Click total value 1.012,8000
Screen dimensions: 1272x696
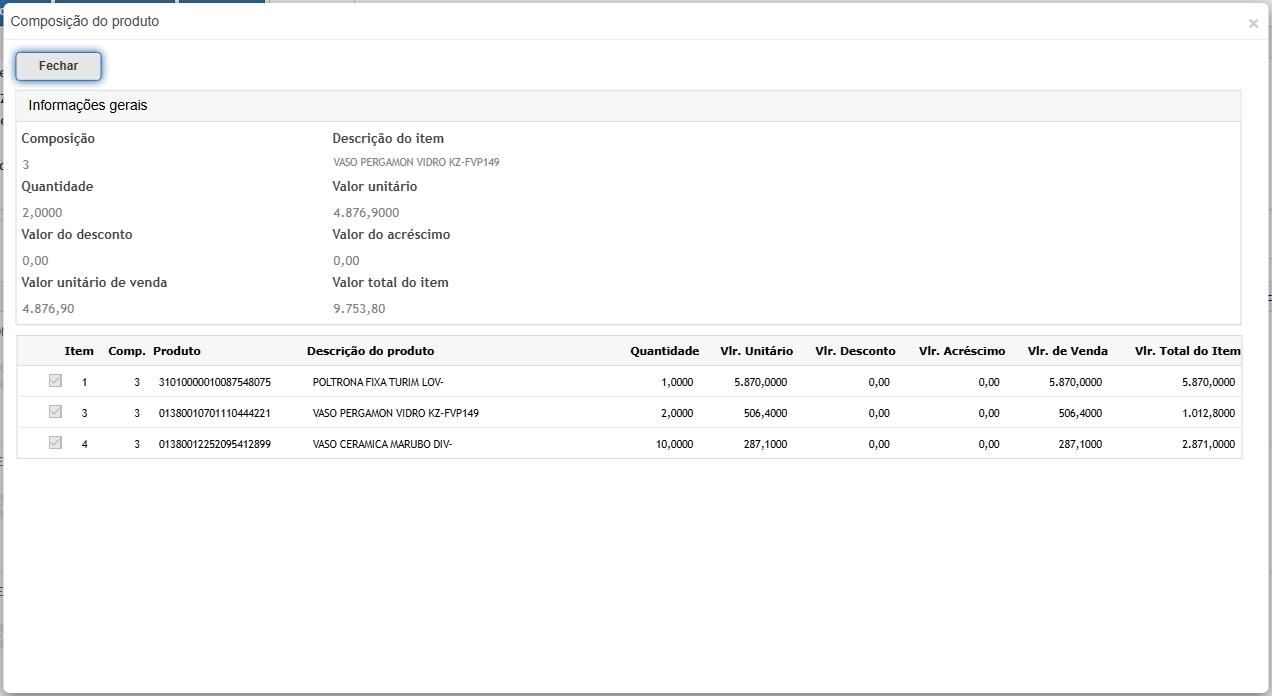coord(1208,413)
